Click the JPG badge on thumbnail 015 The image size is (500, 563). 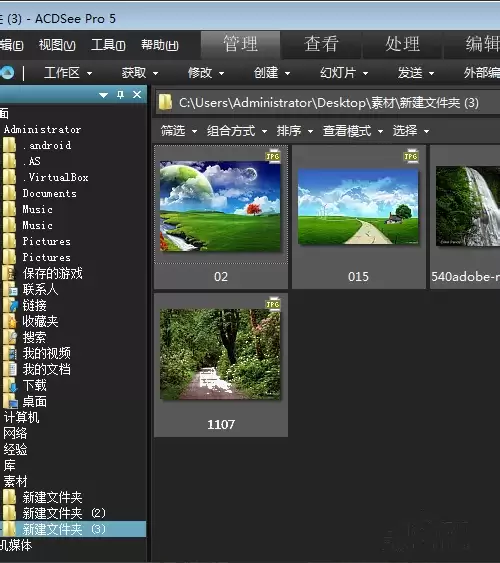pos(411,156)
